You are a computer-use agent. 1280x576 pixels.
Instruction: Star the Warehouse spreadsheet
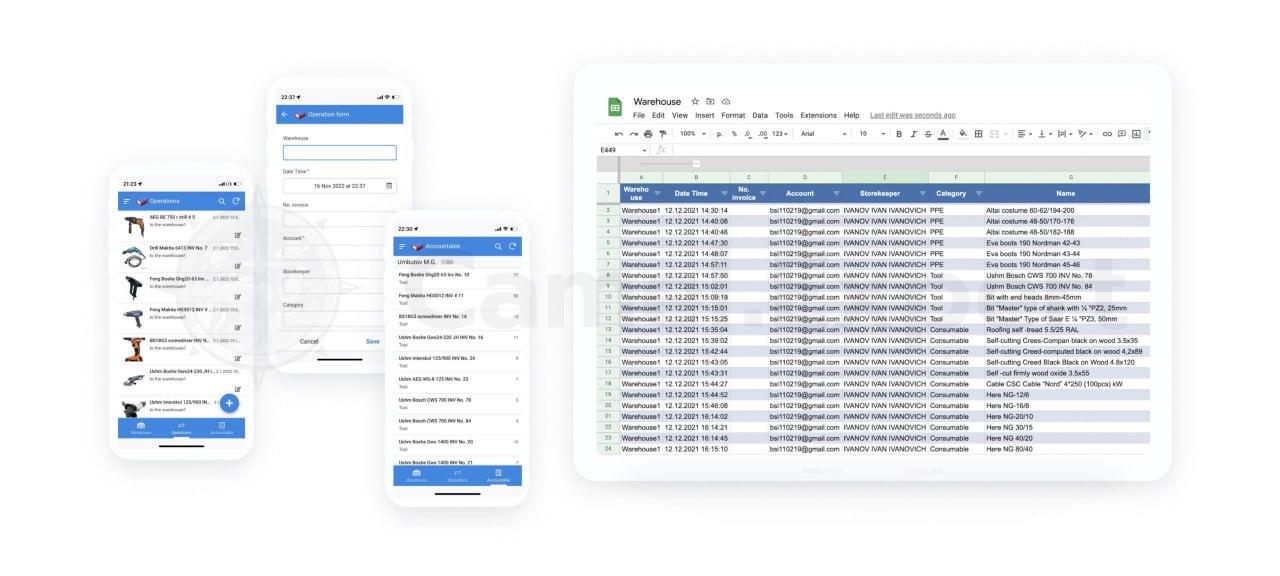(695, 102)
